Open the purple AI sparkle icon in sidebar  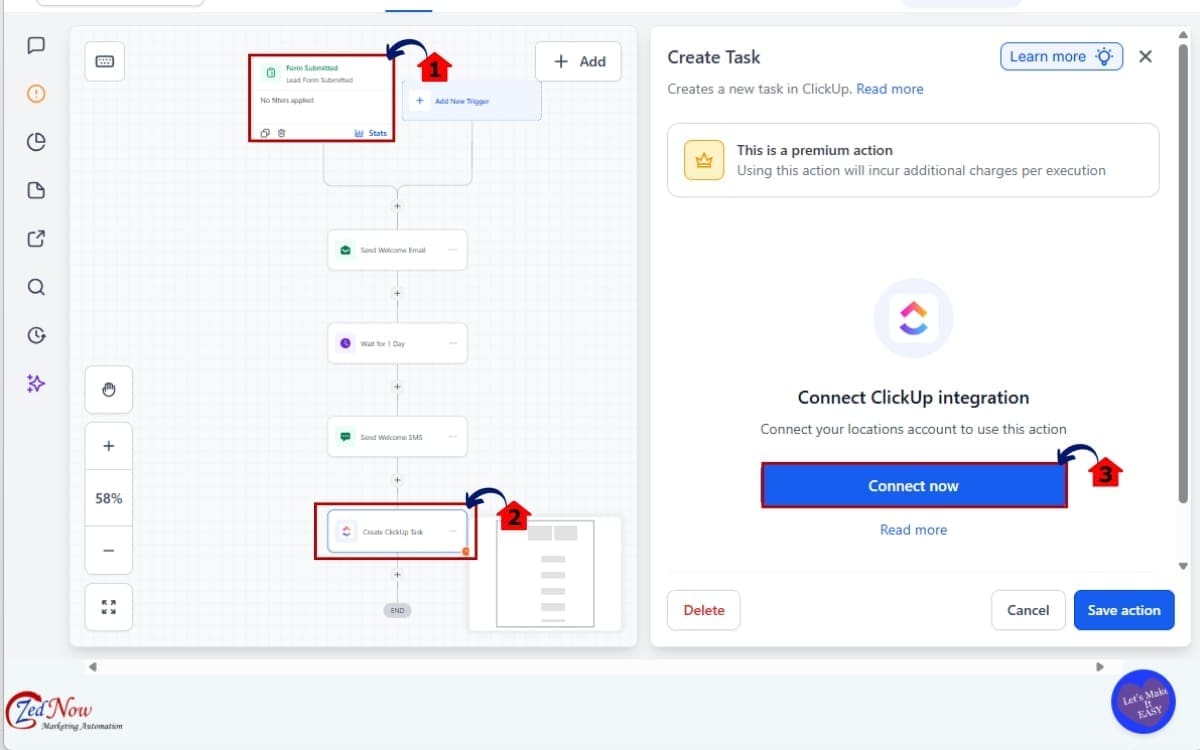[36, 383]
